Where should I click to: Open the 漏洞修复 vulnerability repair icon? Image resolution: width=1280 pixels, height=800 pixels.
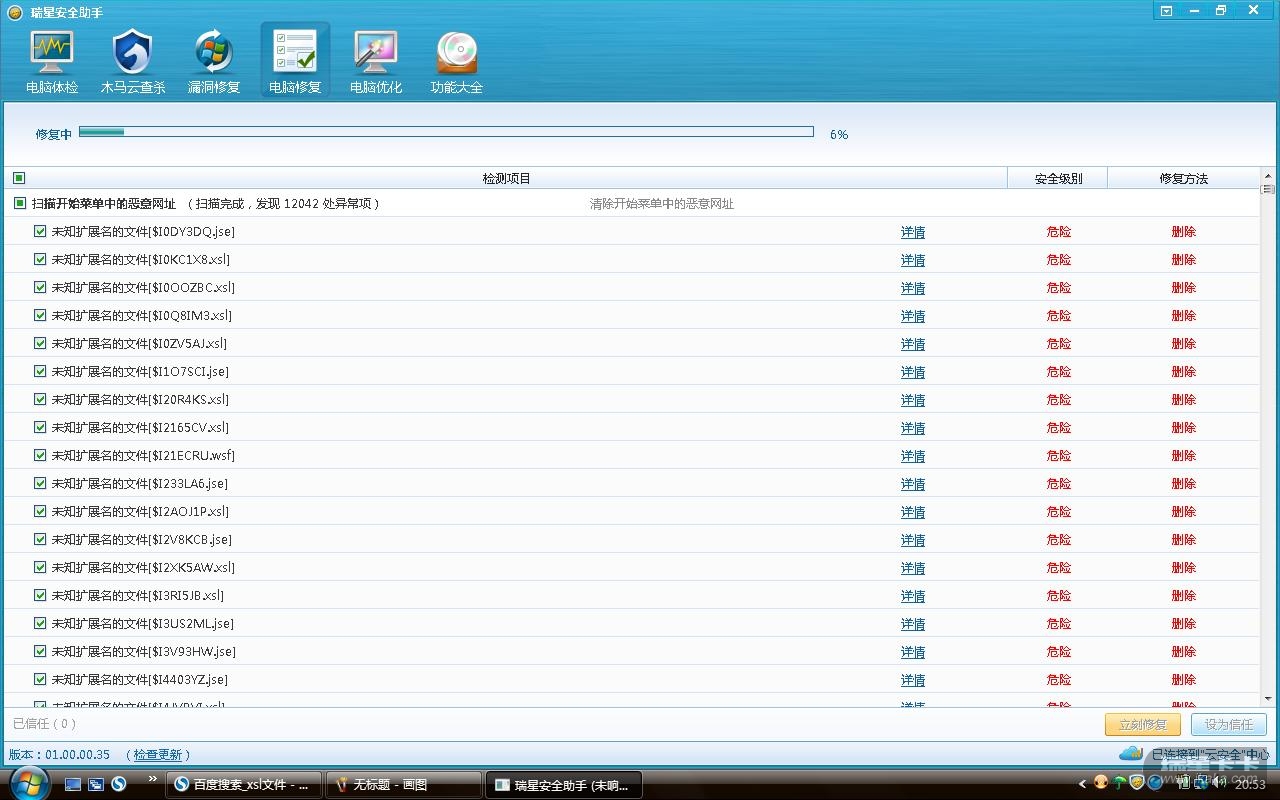[214, 62]
